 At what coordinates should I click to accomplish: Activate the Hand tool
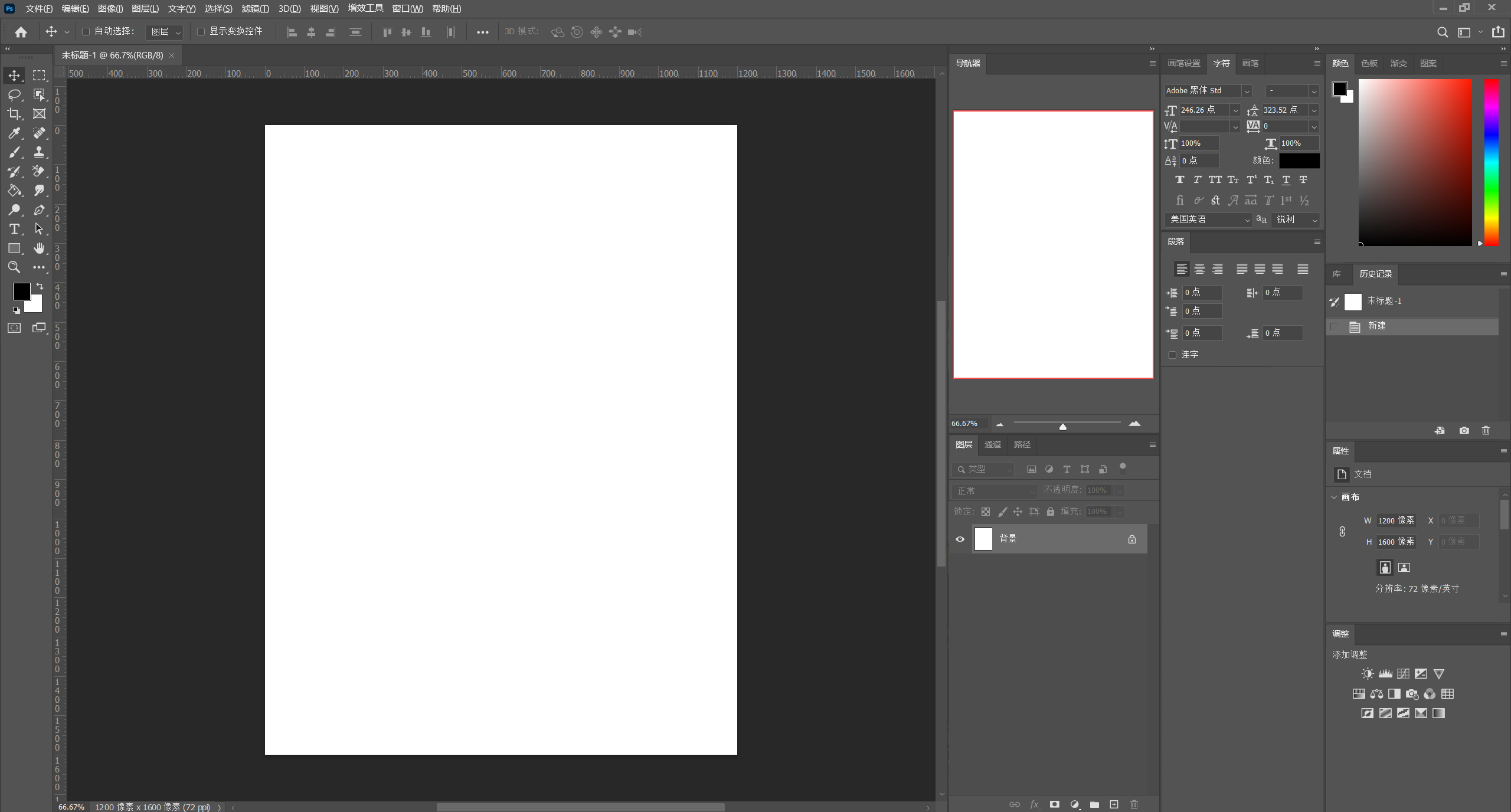tap(39, 248)
